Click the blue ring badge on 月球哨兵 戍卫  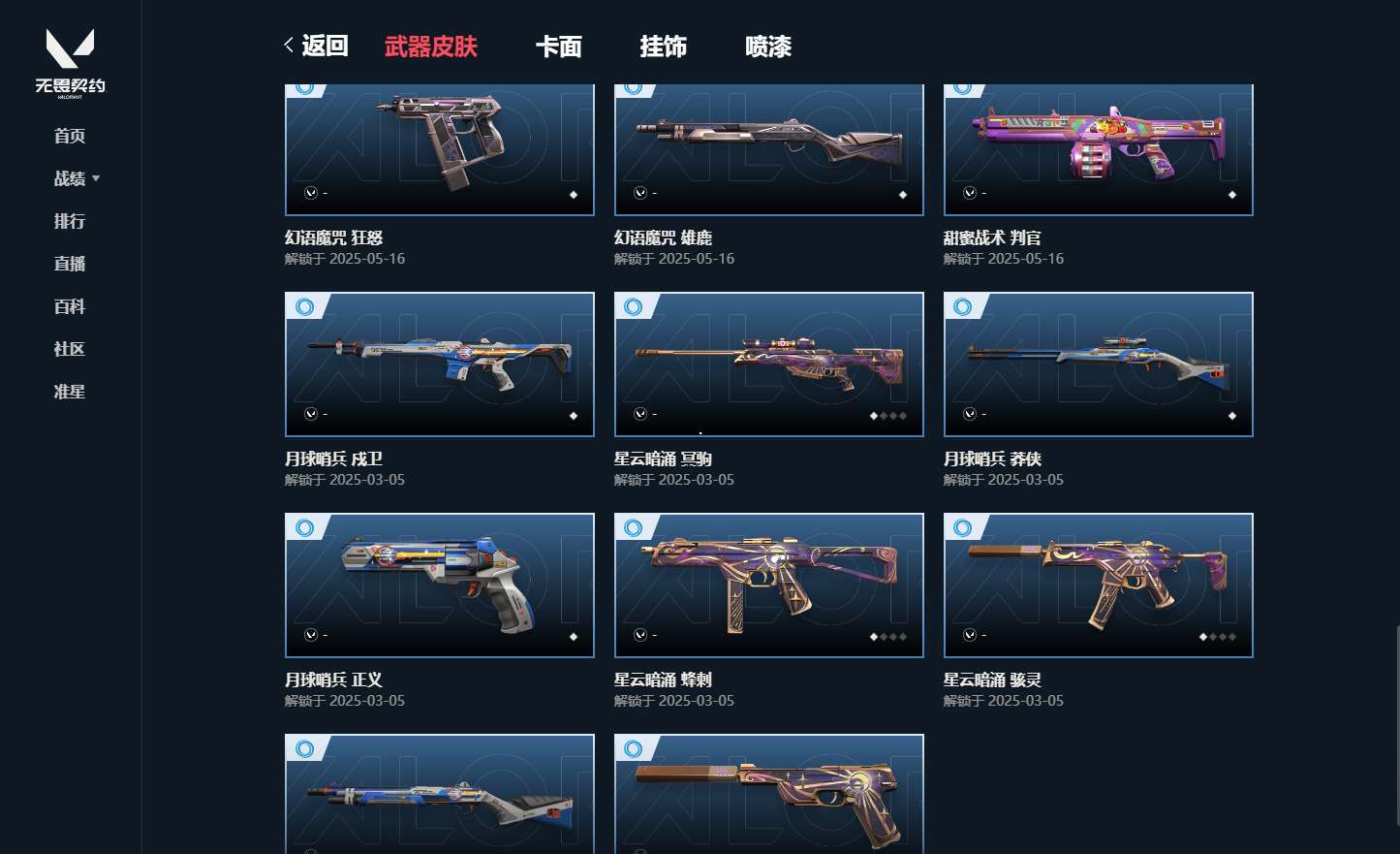pos(304,307)
